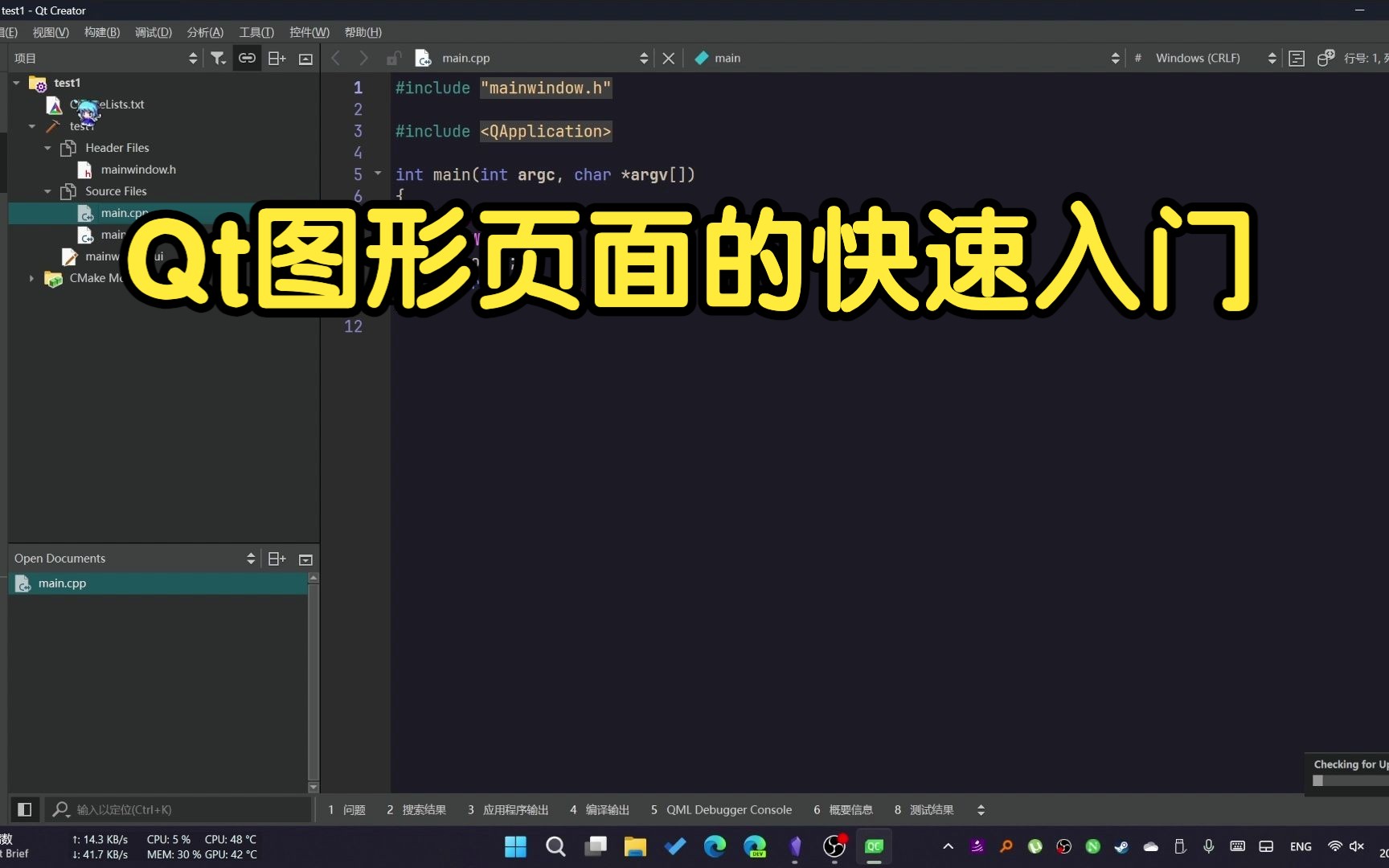This screenshot has width=1389, height=868.
Task: Open the 概要信息 general messages pane
Action: pyautogui.click(x=843, y=810)
